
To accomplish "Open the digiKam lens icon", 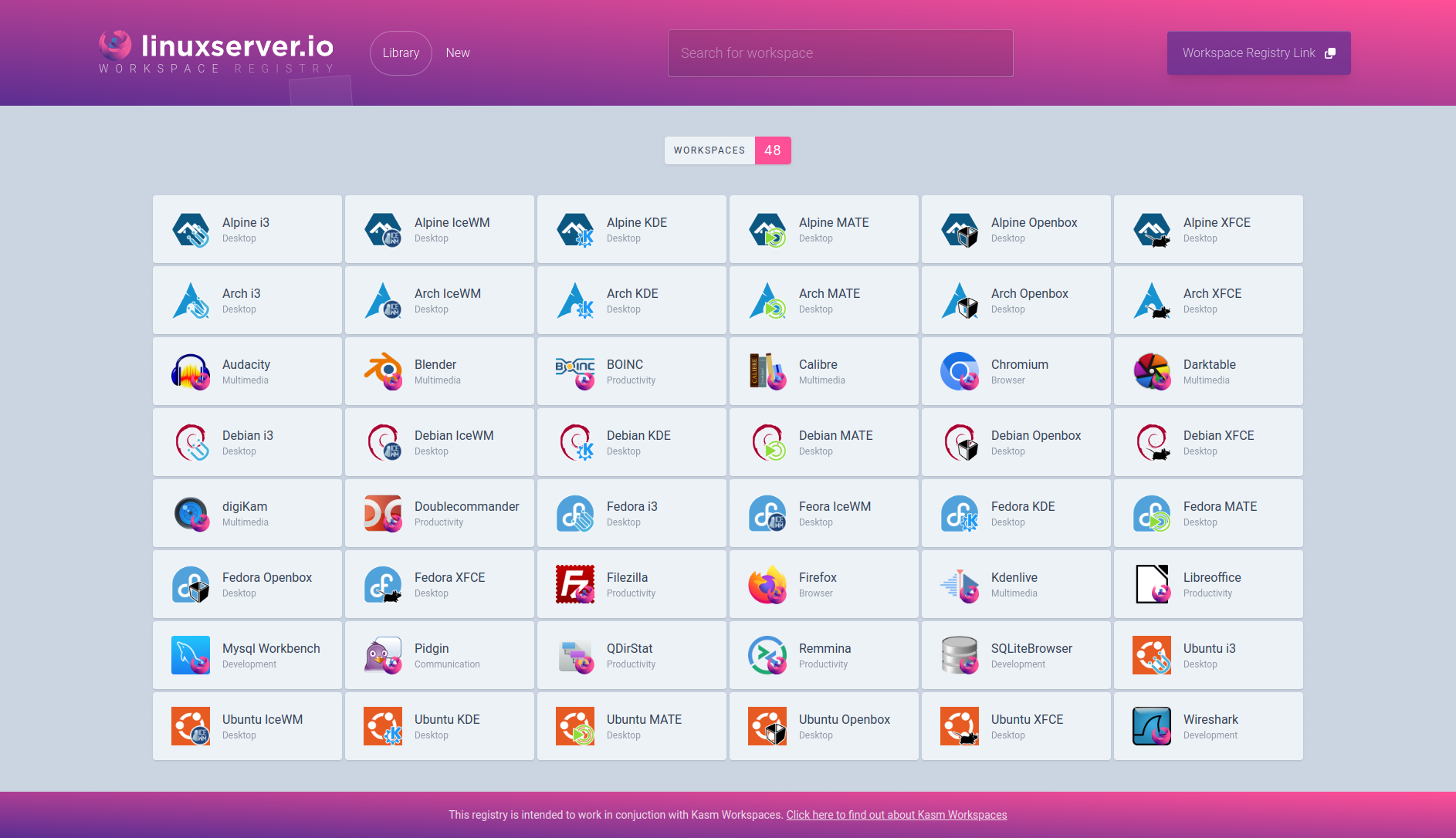I will [191, 513].
